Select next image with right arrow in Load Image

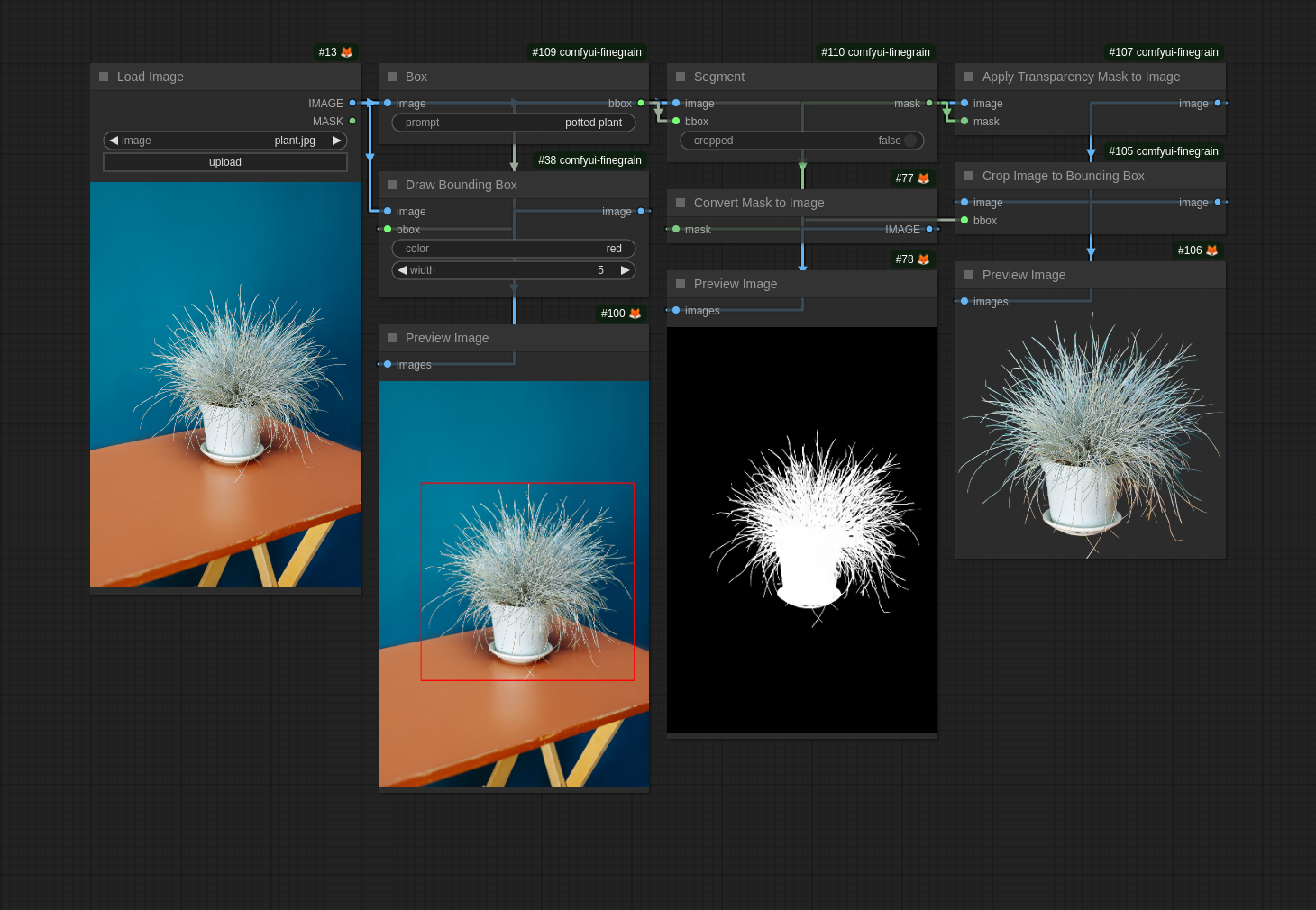(x=337, y=141)
